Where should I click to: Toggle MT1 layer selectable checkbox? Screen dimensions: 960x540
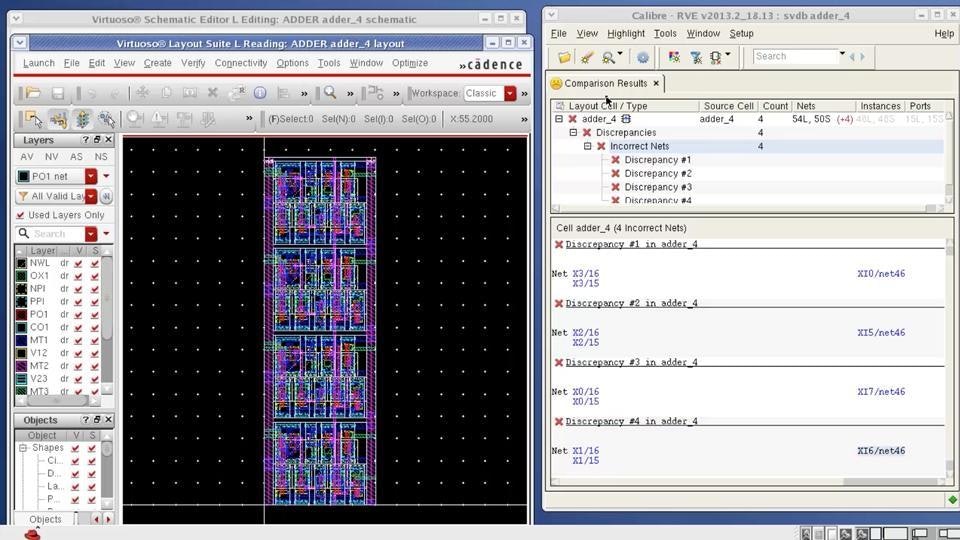point(95,340)
